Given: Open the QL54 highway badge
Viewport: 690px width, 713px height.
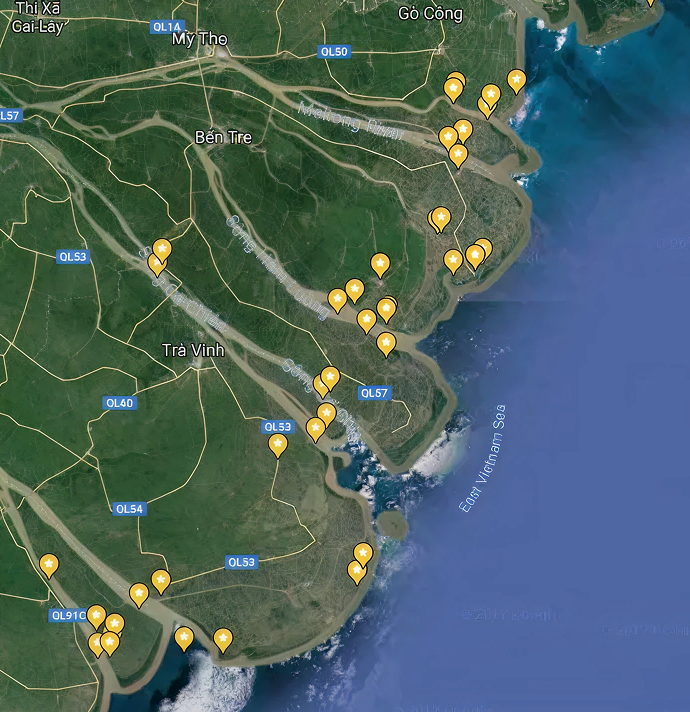Looking at the screenshot, I should (130, 509).
